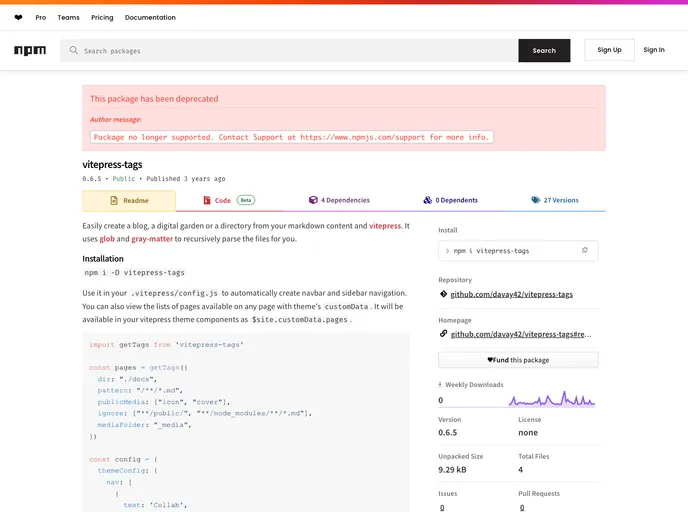Open github.com/davay42/vitepress-tags repository link
The image size is (688, 512).
pos(512,294)
